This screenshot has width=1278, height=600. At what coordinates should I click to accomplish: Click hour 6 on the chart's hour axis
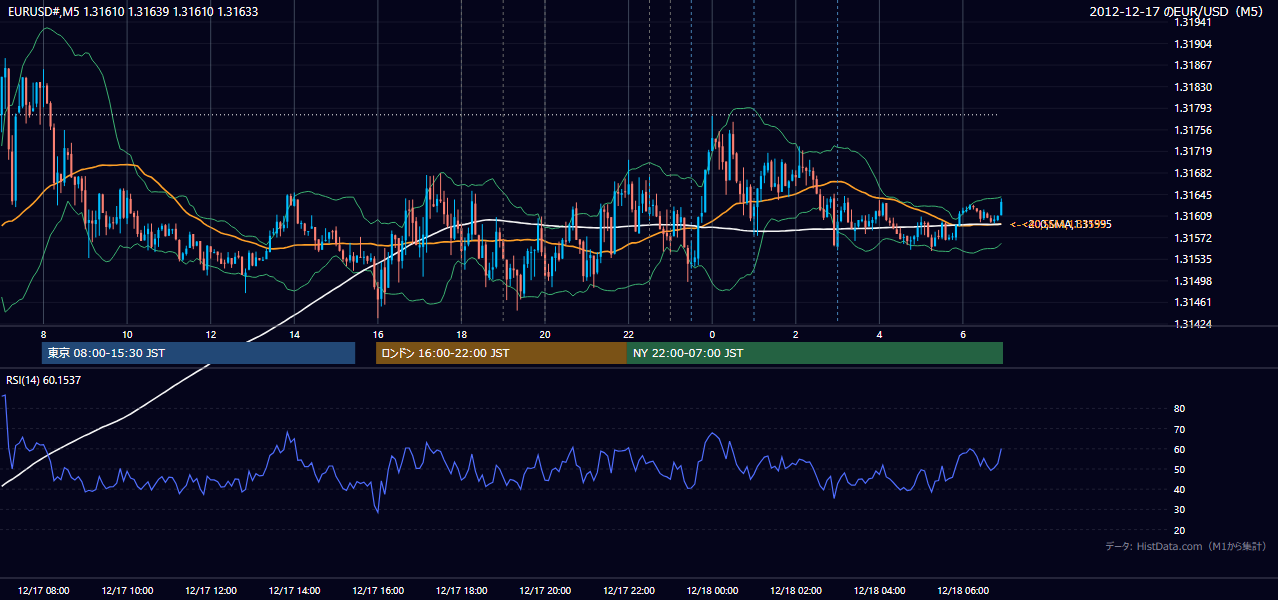[x=963, y=334]
